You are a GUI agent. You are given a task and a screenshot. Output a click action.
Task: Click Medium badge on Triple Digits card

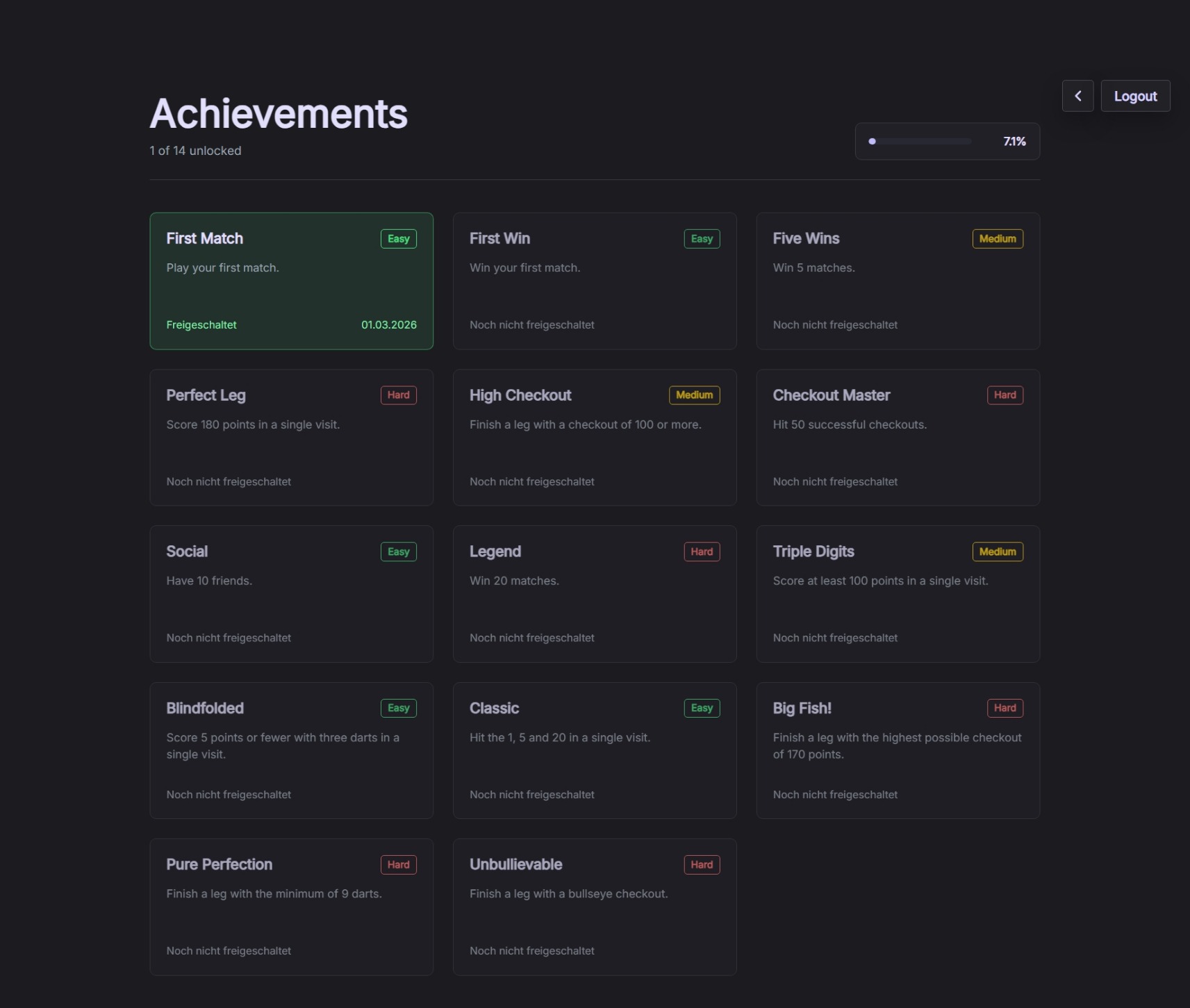[x=998, y=552]
